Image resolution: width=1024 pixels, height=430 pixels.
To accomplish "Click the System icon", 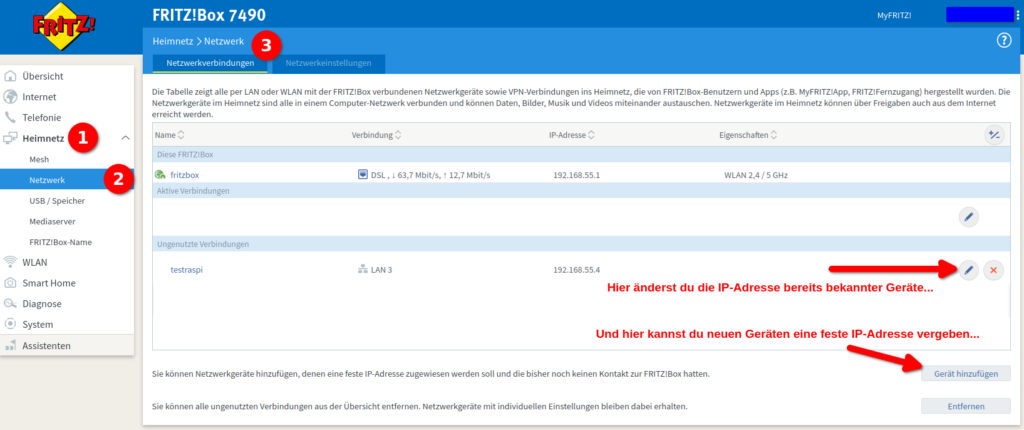I will pos(10,324).
